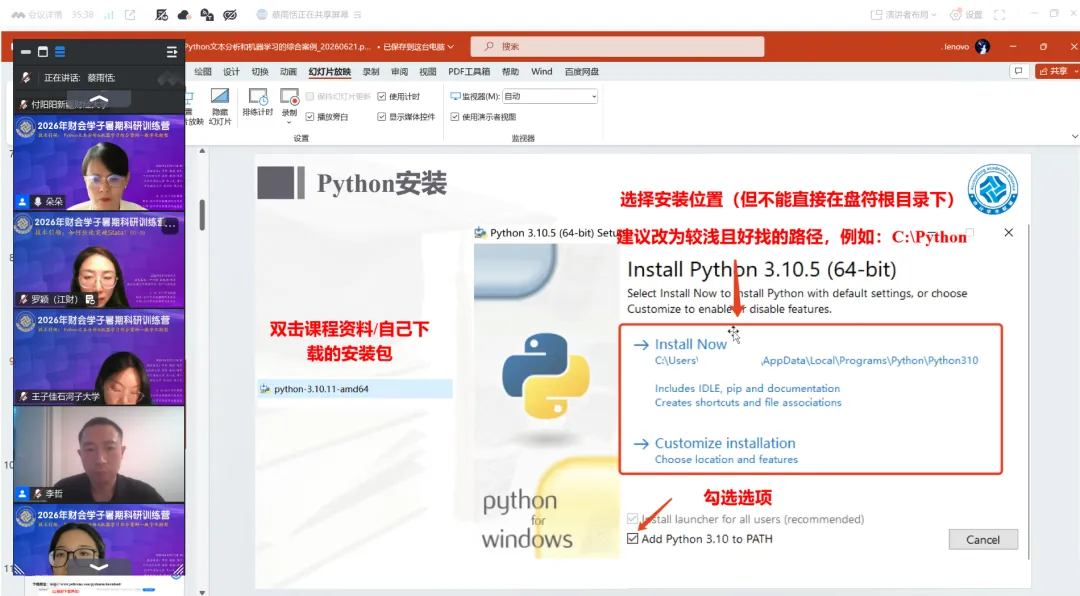Click the ellipsis button on 罗颖 video tile
Viewport: 1080px width, 596px height.
pyautogui.click(x=171, y=225)
